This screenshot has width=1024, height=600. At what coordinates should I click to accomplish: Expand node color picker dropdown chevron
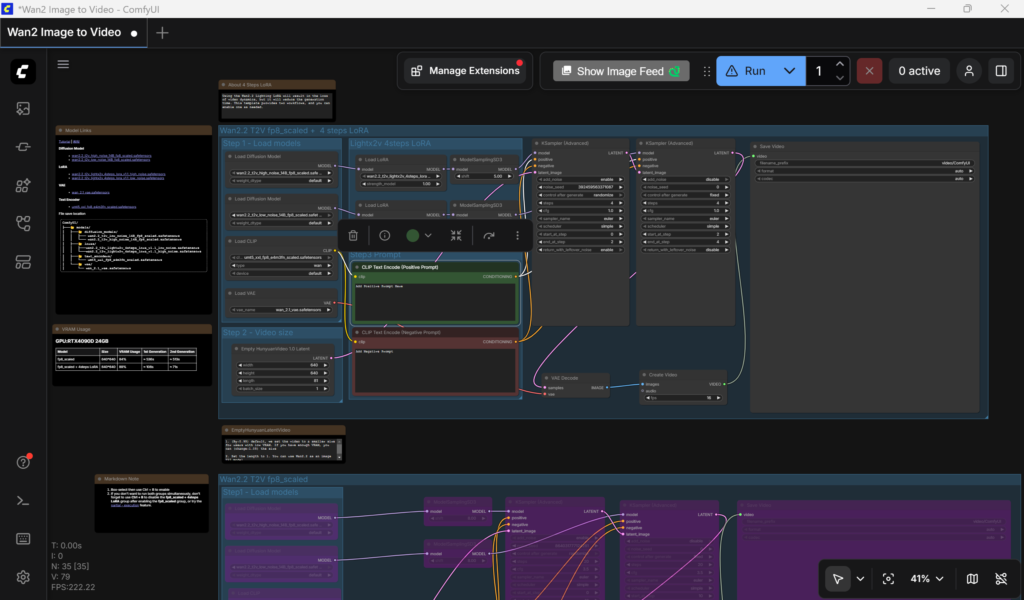429,235
